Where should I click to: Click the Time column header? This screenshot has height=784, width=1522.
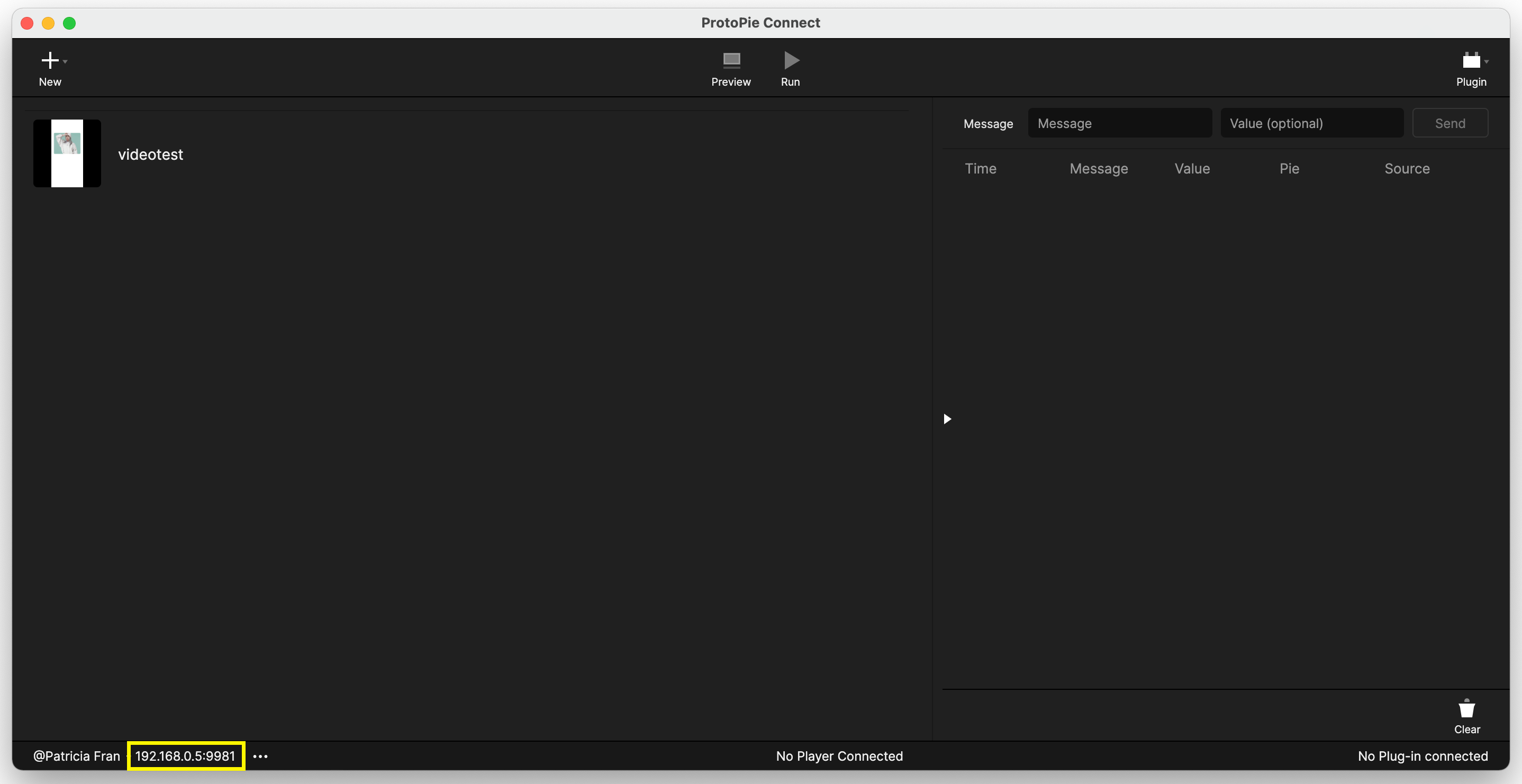coord(980,168)
